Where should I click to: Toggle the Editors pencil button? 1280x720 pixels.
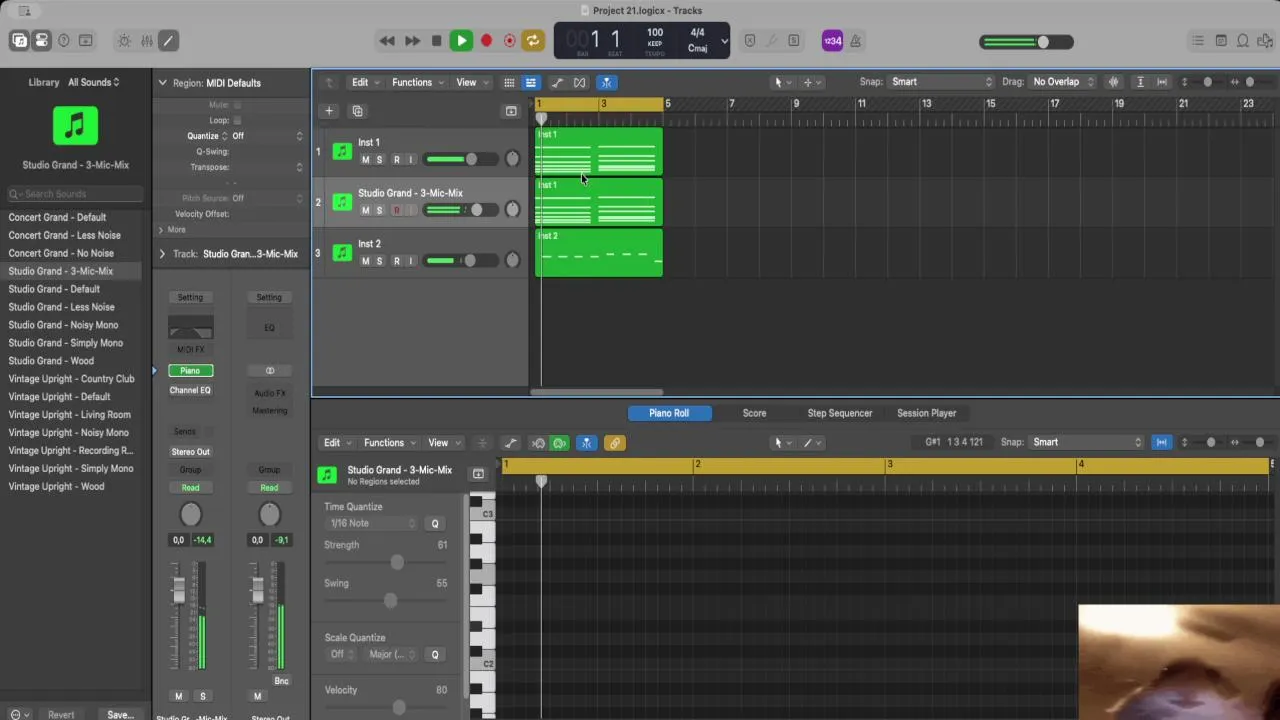tap(168, 41)
